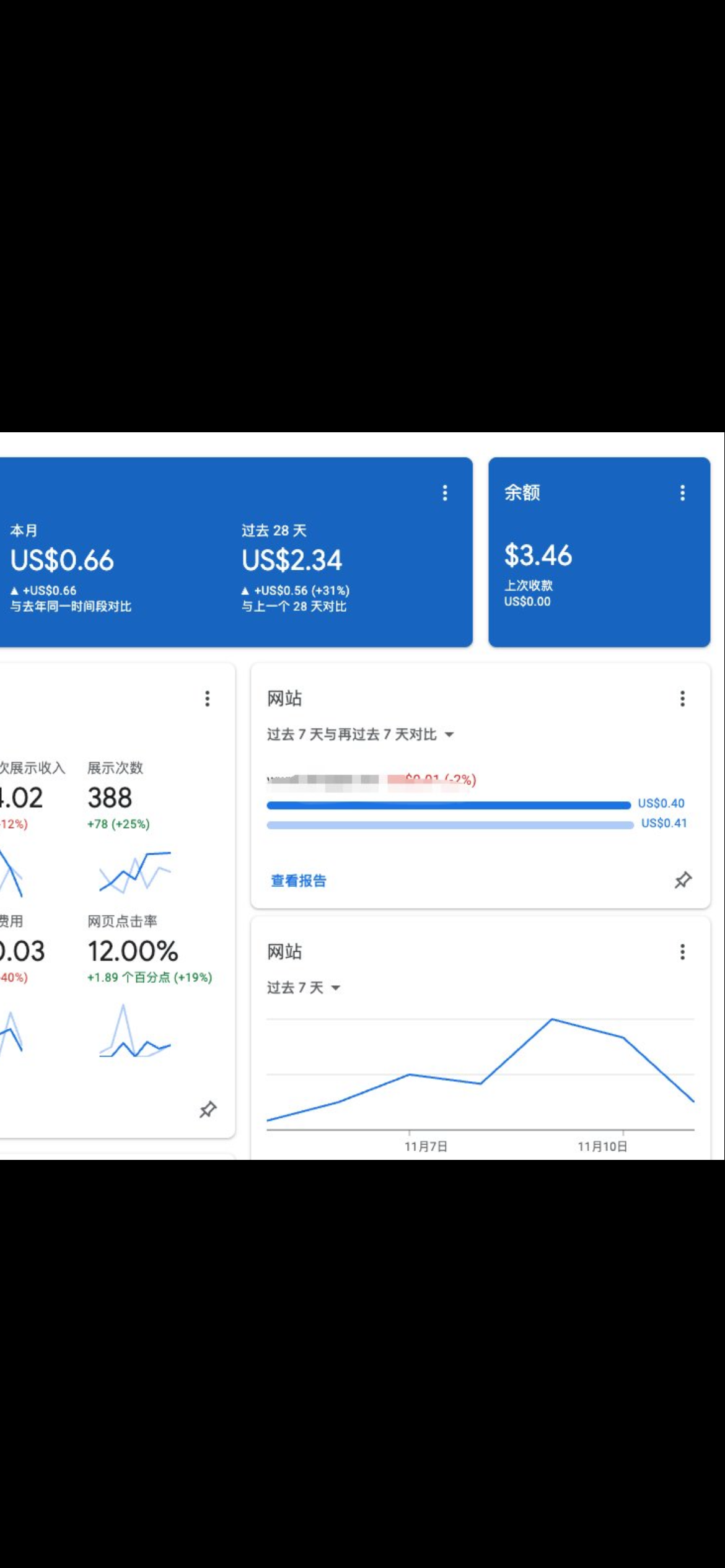Pin the 网站 card next to 查看报告
Viewport: 725px width, 1568px height.
[682, 880]
